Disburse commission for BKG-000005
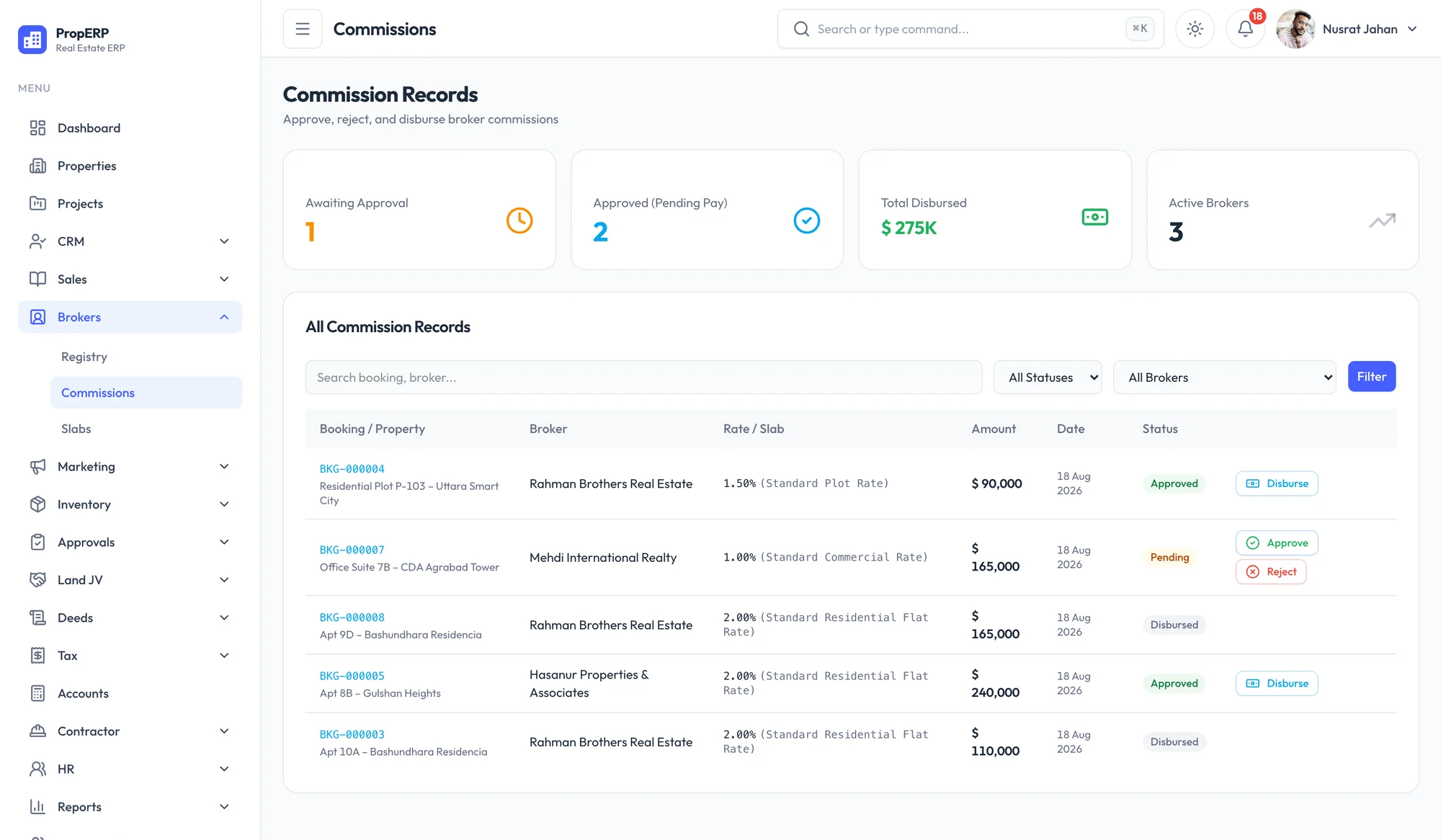The image size is (1441, 840). coord(1277,683)
